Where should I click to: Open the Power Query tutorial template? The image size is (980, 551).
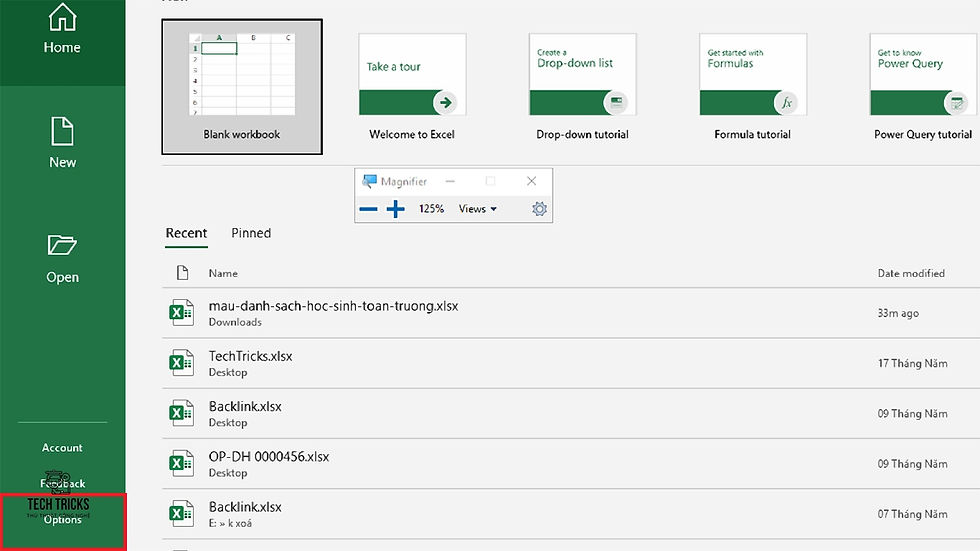(923, 87)
